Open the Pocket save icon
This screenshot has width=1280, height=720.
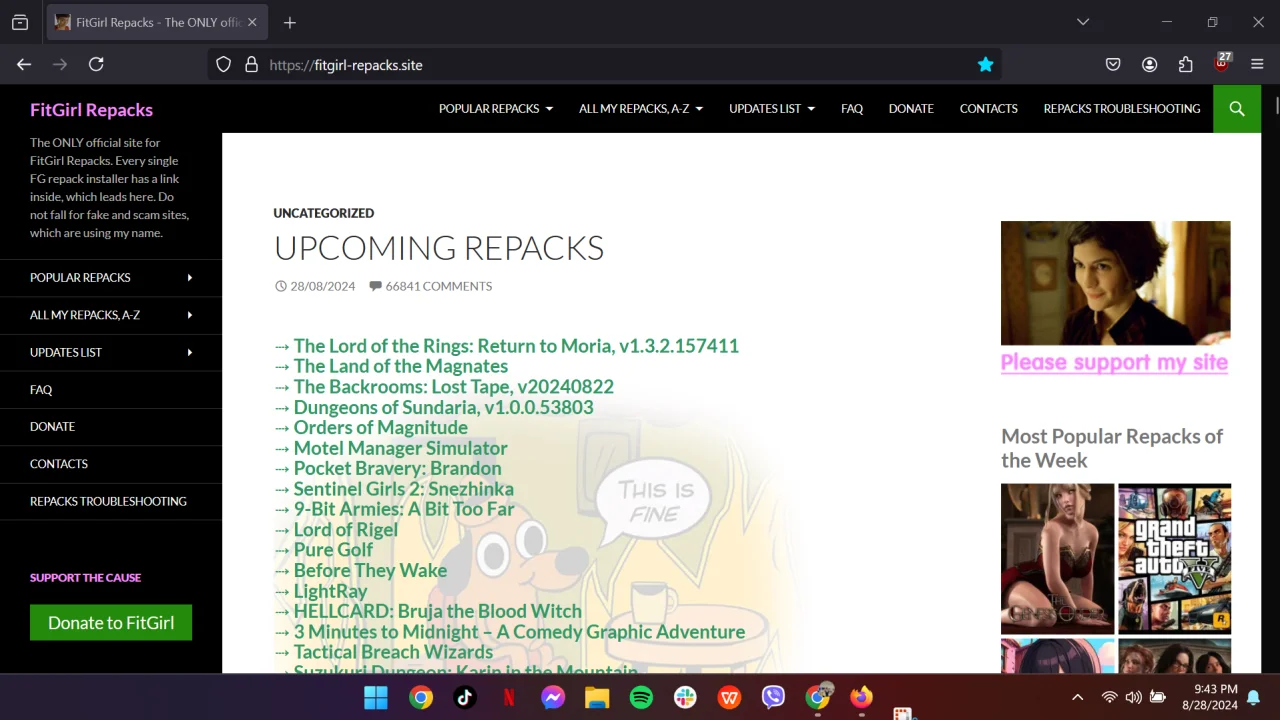pyautogui.click(x=1113, y=64)
